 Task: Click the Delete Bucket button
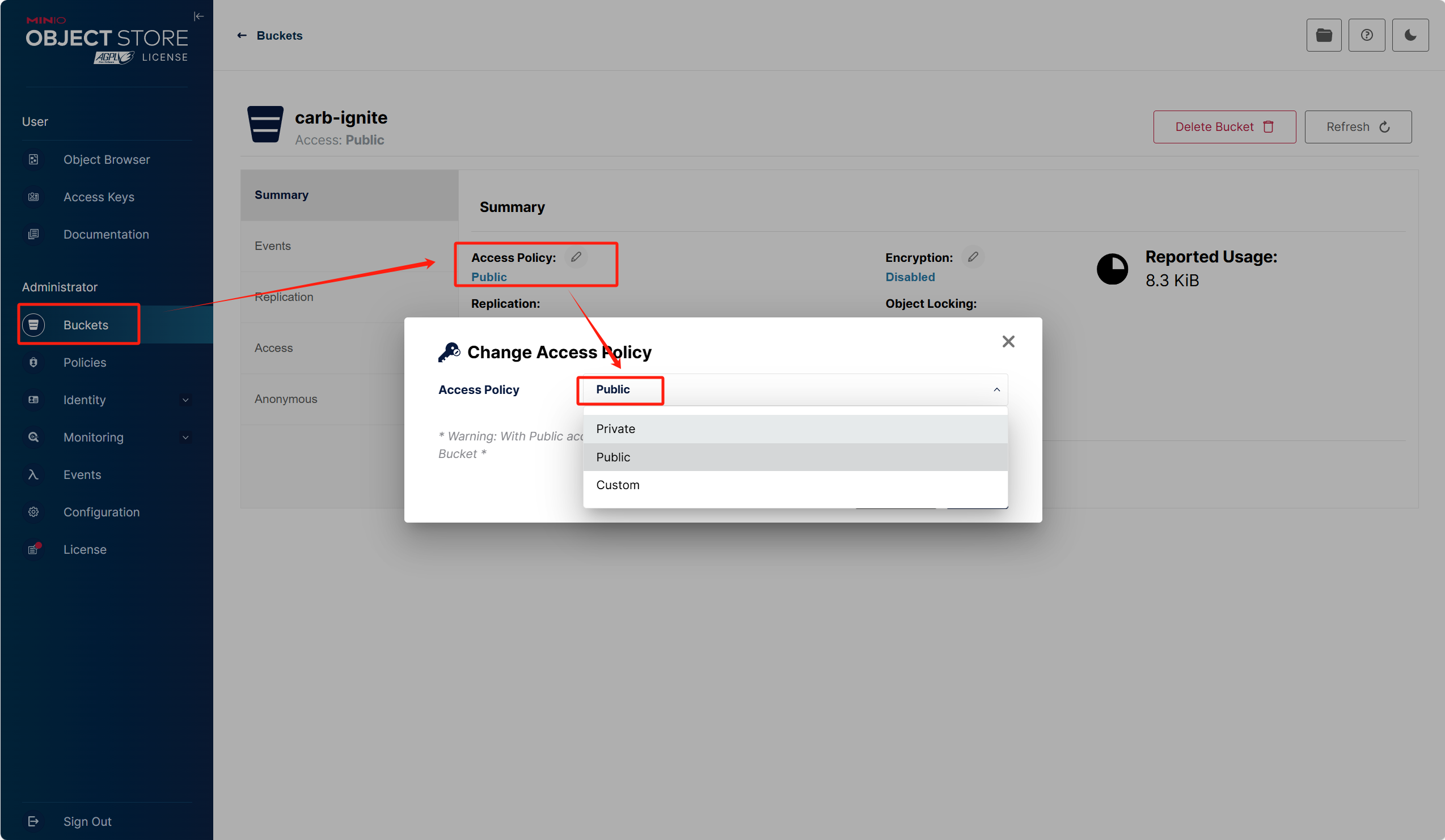coord(1224,126)
